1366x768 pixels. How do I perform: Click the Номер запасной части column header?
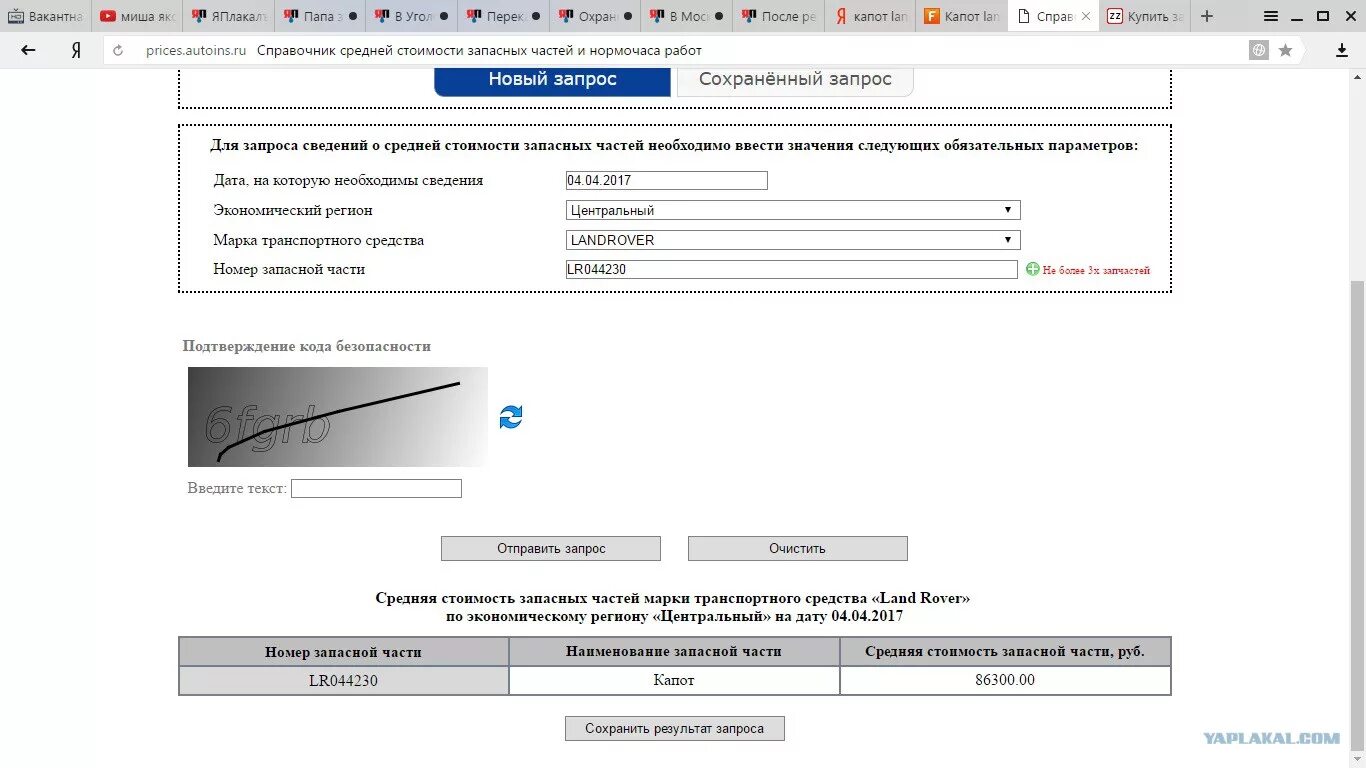[343, 652]
